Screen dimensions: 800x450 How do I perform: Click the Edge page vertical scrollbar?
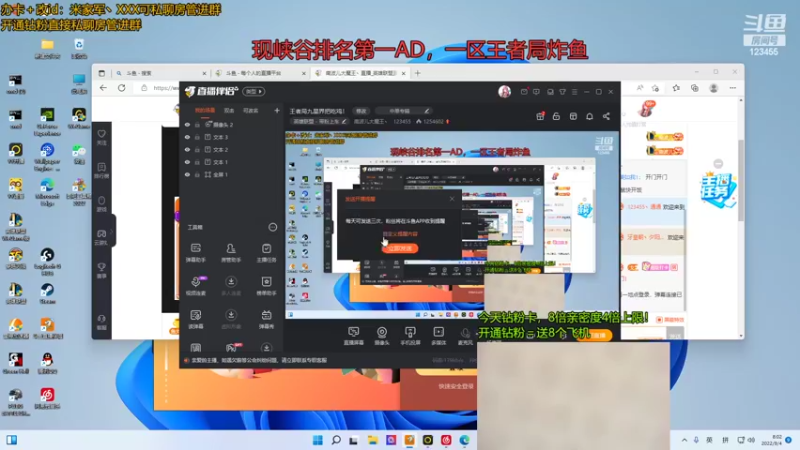point(741,181)
